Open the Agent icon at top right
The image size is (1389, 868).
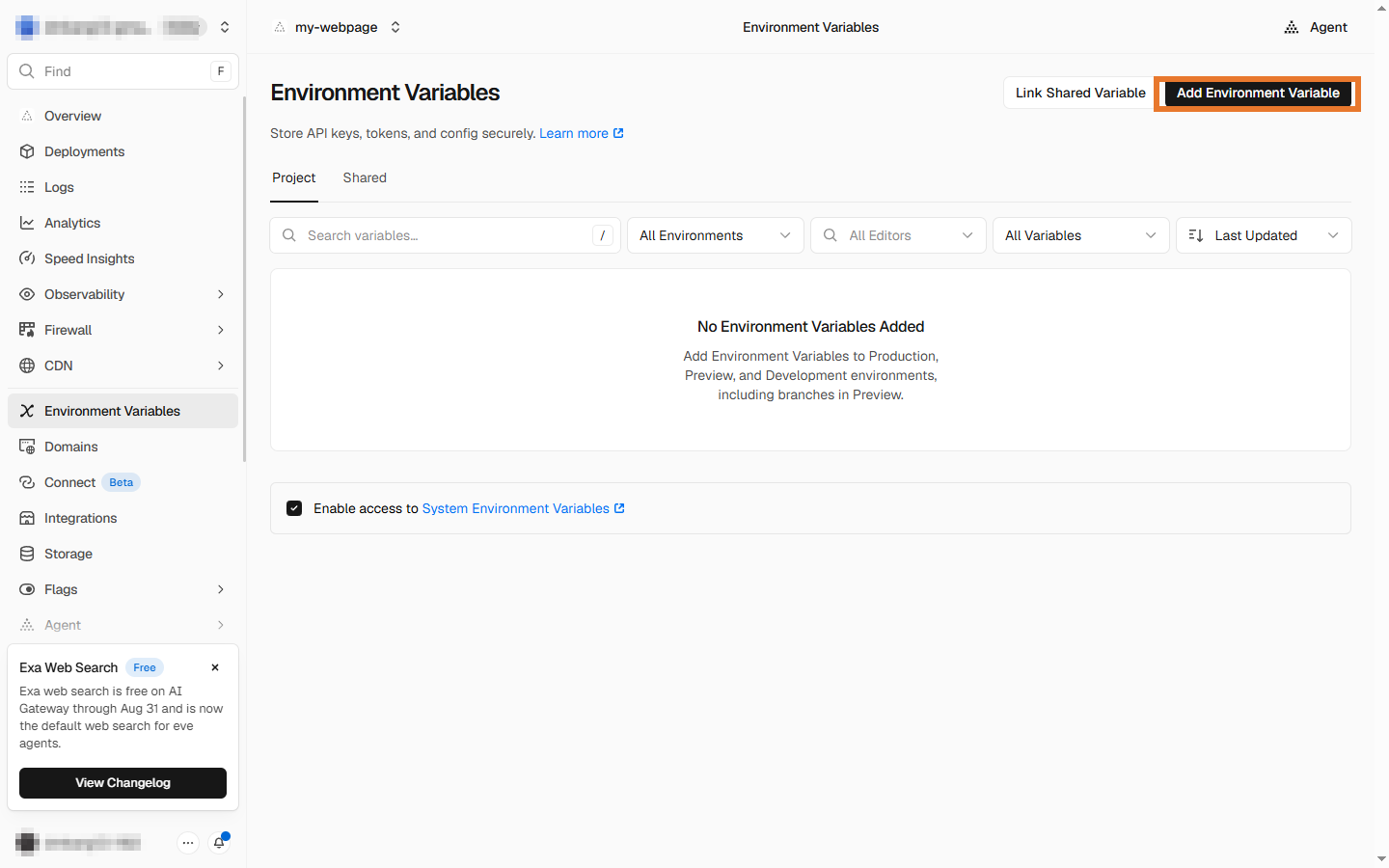[1292, 27]
